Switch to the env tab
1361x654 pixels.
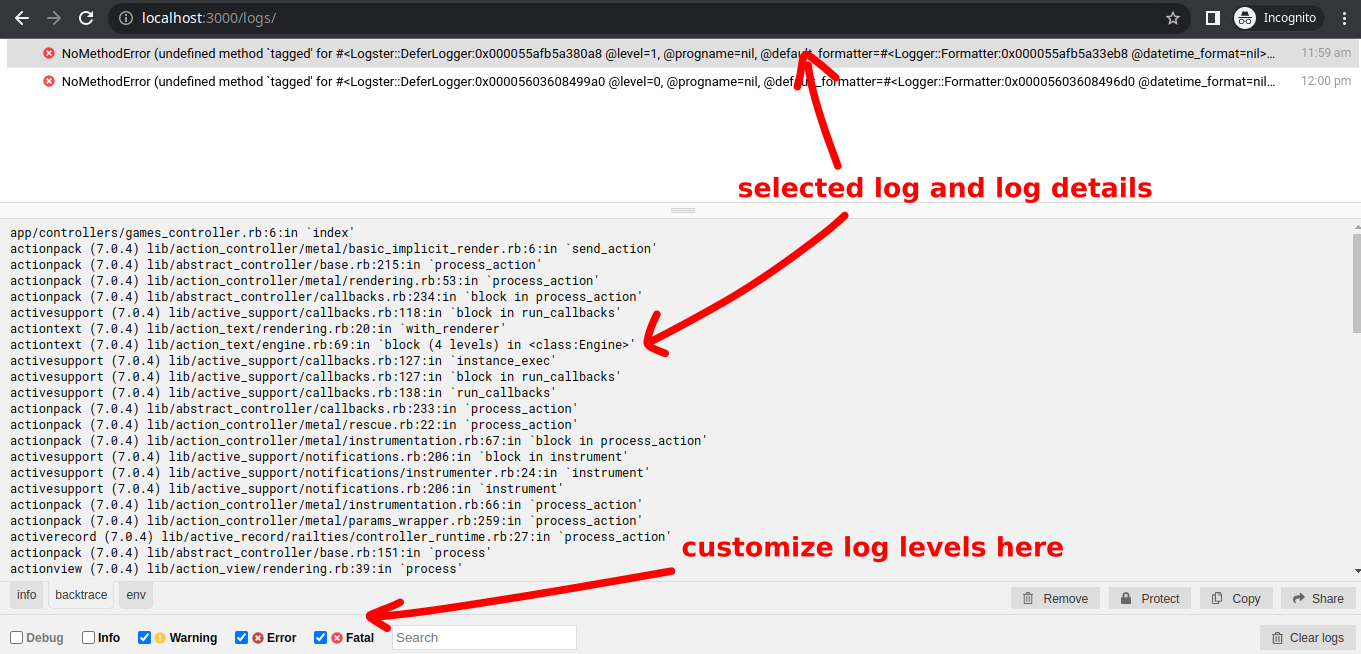pyautogui.click(x=135, y=594)
